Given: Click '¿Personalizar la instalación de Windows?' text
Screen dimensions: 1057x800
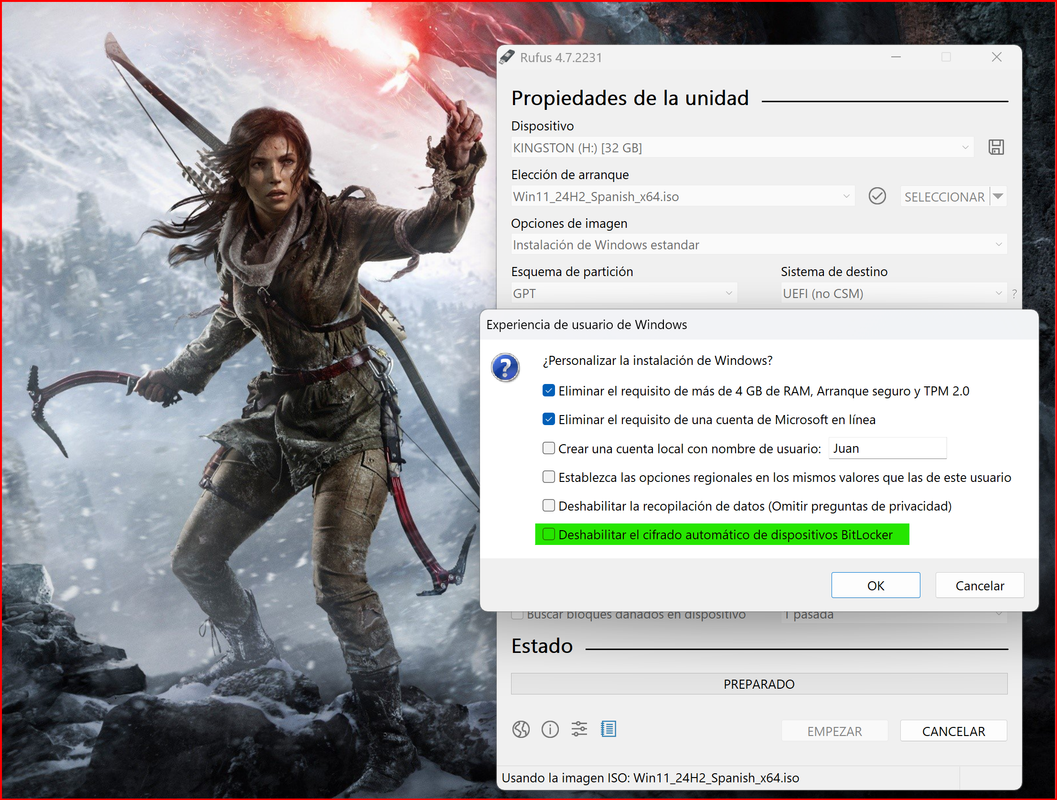Looking at the screenshot, I should pos(657,361).
